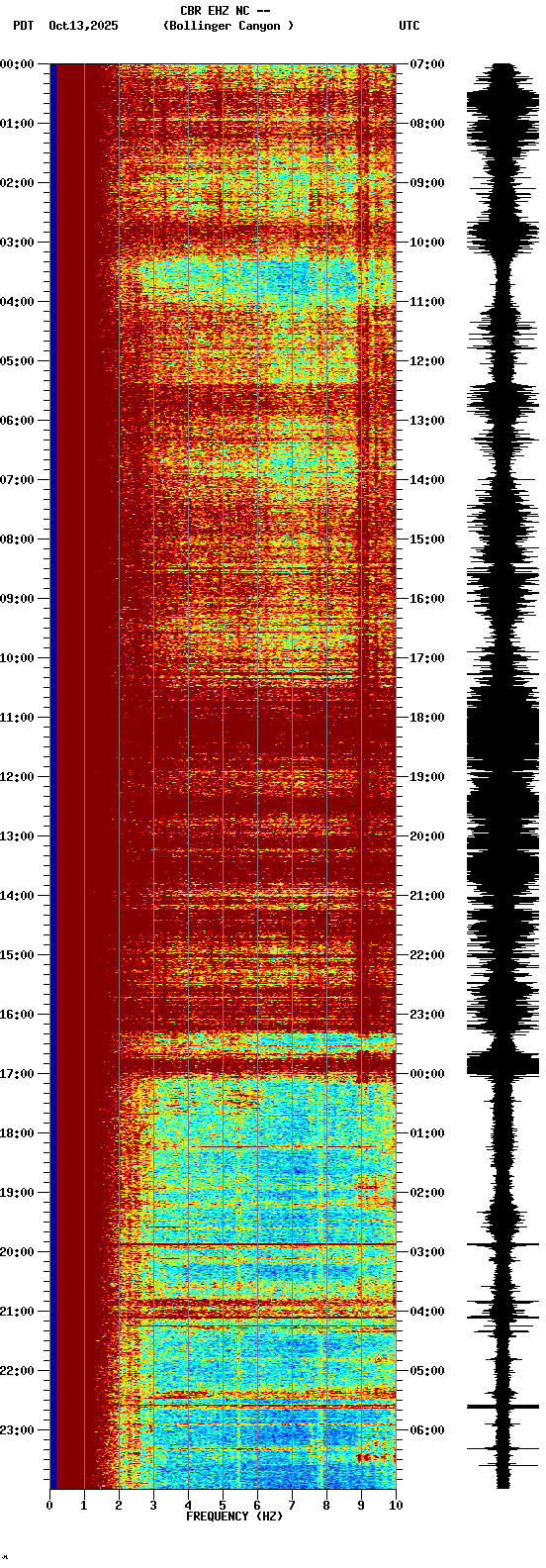Click the PDT time label "20:00"
The width and height of the screenshot is (546, 1568).
[17, 1252]
